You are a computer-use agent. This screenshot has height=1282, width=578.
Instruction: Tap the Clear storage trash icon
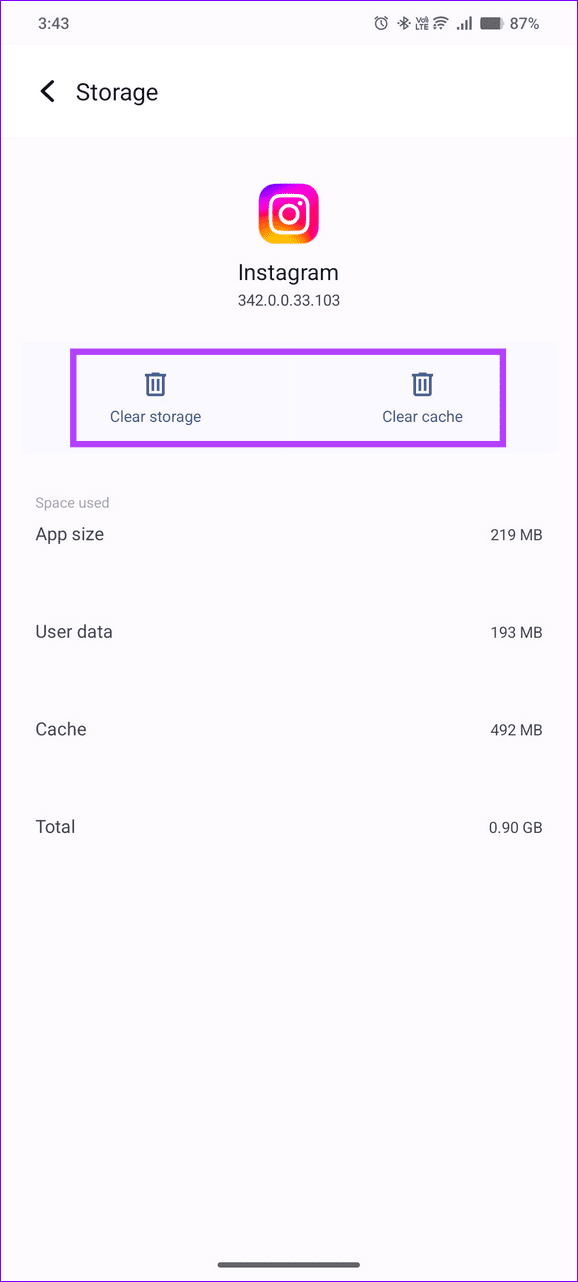pyautogui.click(x=155, y=383)
